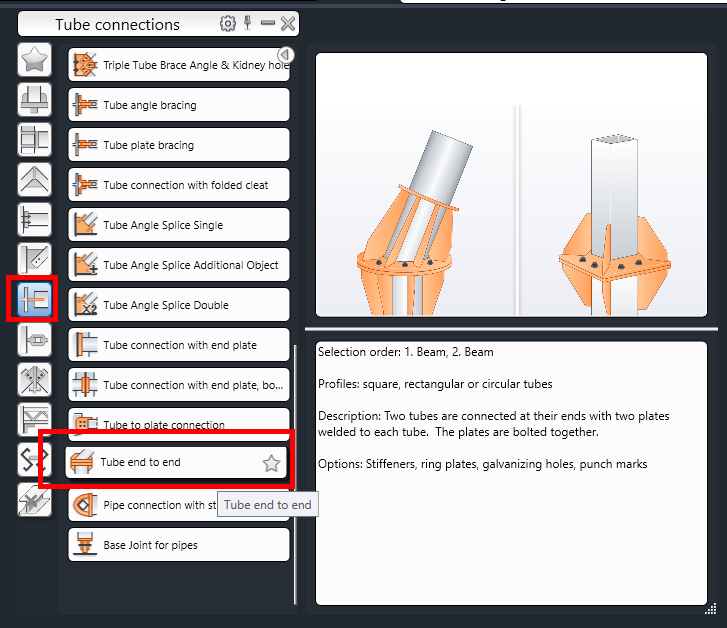Click the 'Selection order: 1. Beam, 2. Beam' text
The height and width of the screenshot is (628, 727).
(x=406, y=352)
